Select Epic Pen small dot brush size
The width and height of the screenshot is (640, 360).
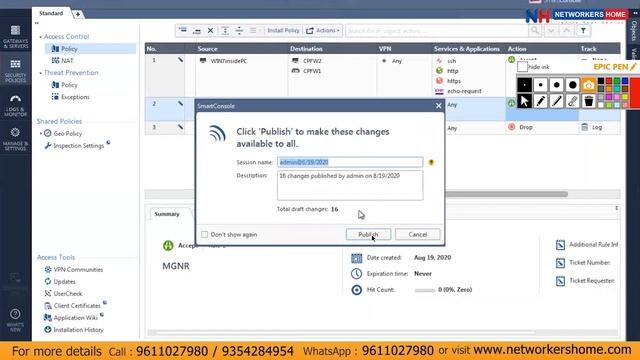[x=540, y=85]
